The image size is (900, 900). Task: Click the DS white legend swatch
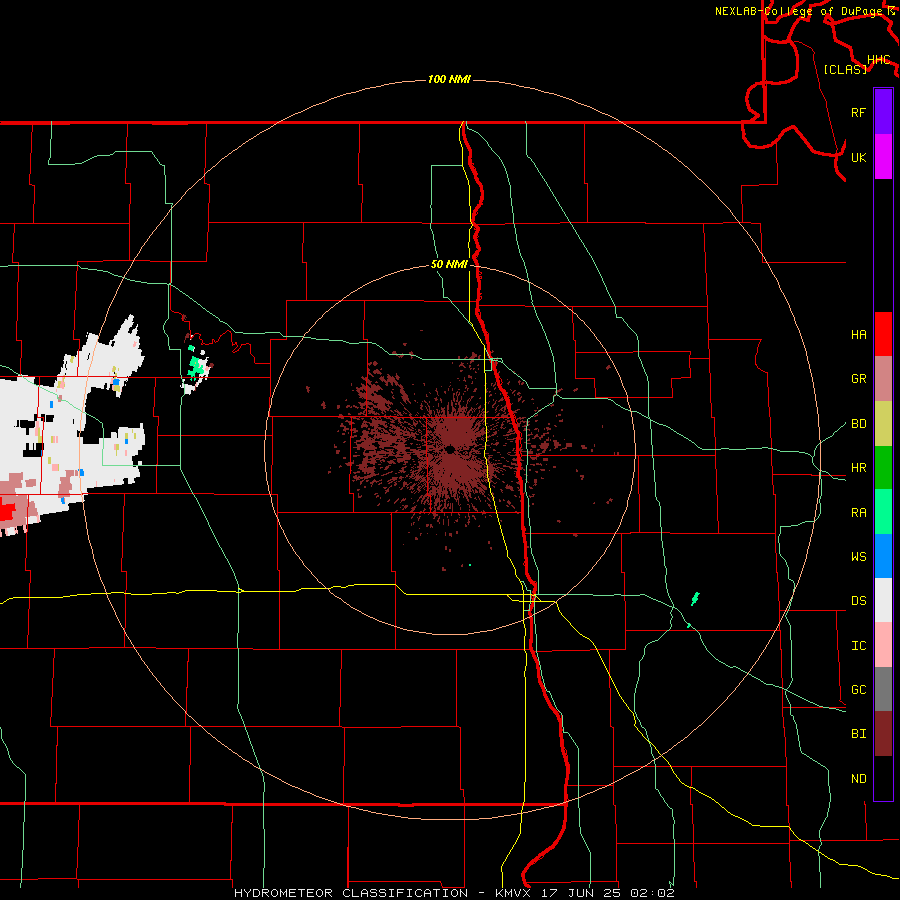tap(883, 600)
